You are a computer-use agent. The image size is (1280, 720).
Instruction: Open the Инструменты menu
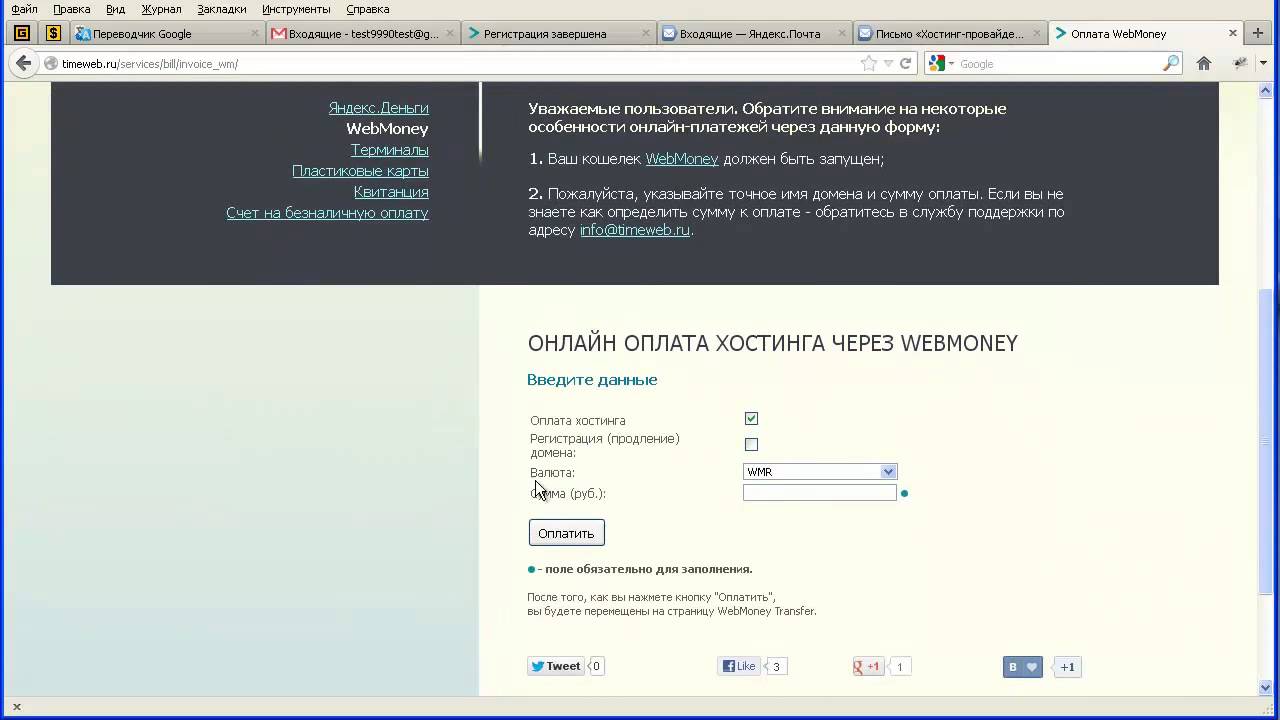point(297,9)
